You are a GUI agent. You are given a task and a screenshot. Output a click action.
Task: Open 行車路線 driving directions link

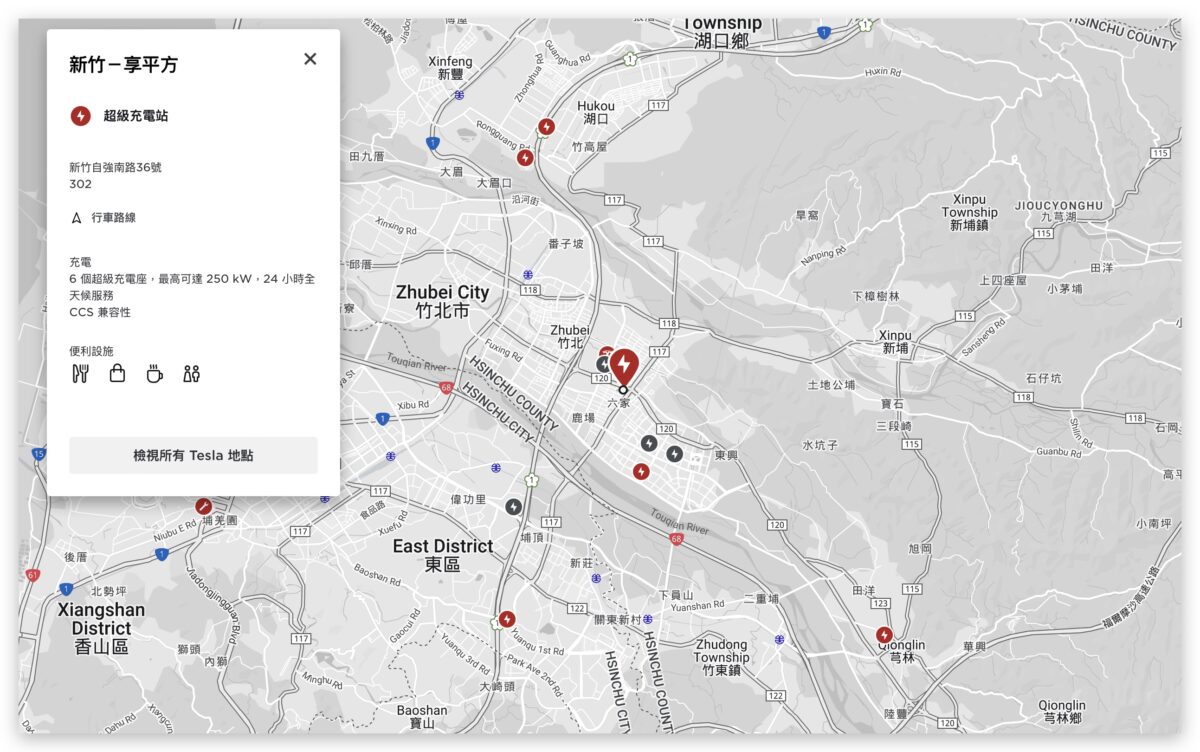click(x=113, y=217)
